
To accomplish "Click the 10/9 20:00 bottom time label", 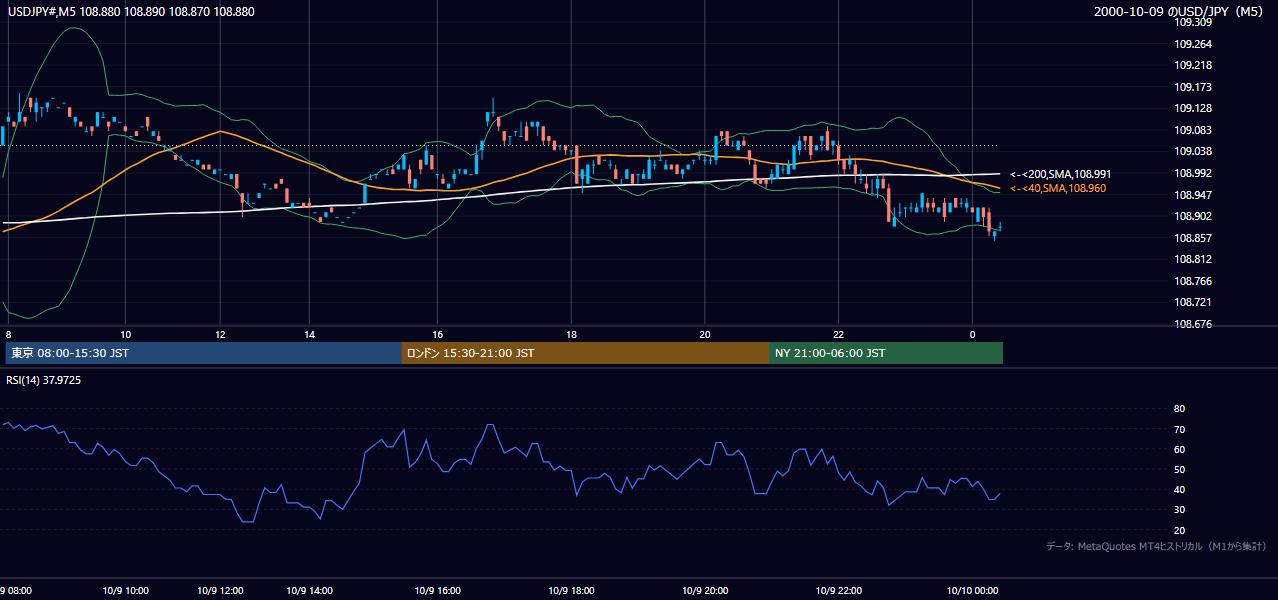I will pyautogui.click(x=703, y=590).
